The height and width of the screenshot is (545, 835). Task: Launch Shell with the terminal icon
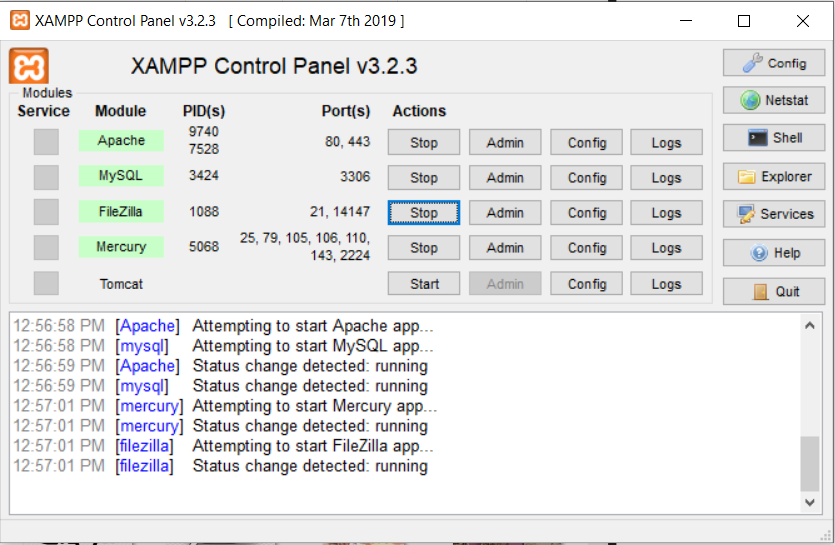pyautogui.click(x=774, y=138)
